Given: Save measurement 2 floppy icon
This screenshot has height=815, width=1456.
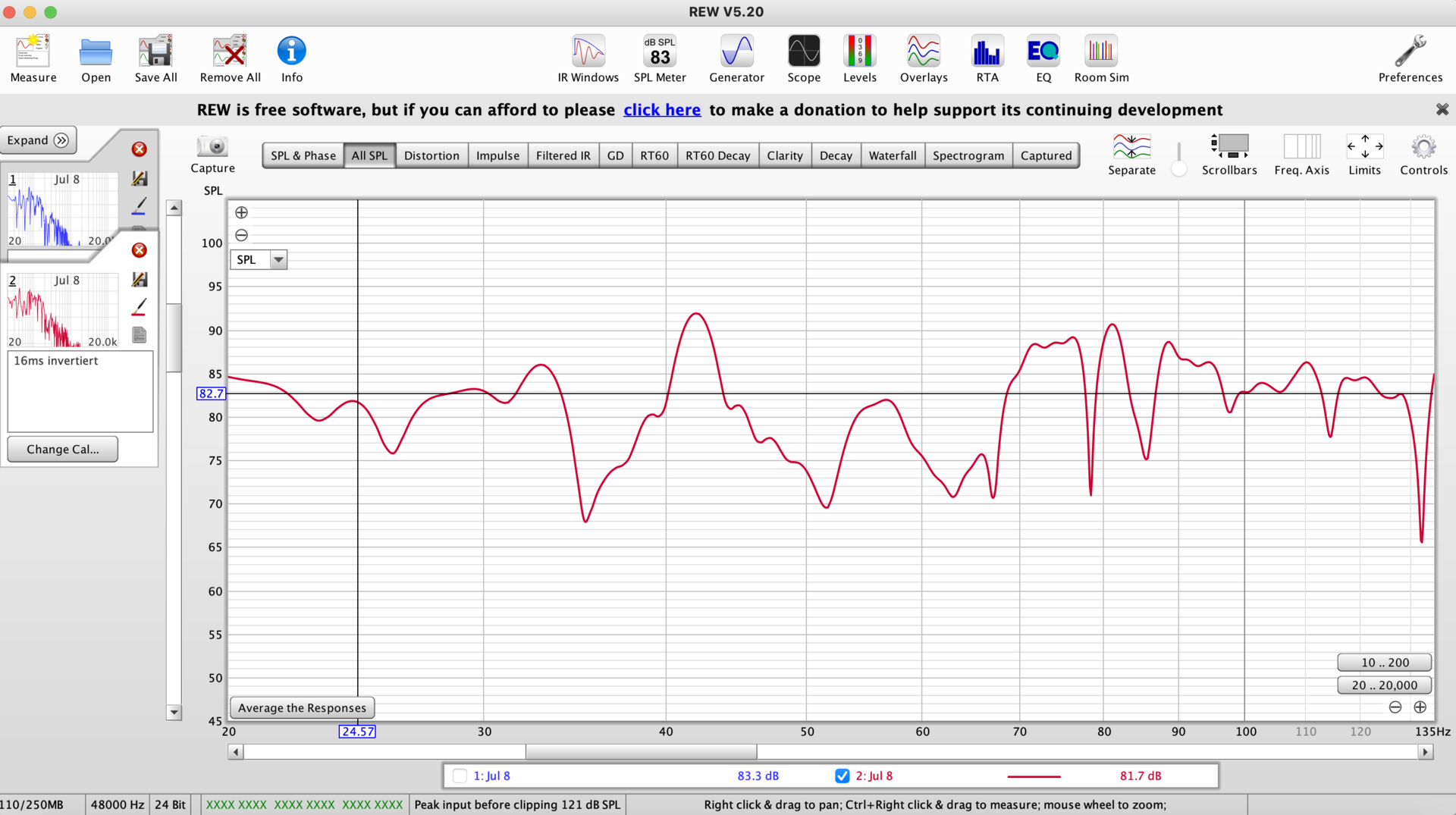Looking at the screenshot, I should (139, 279).
